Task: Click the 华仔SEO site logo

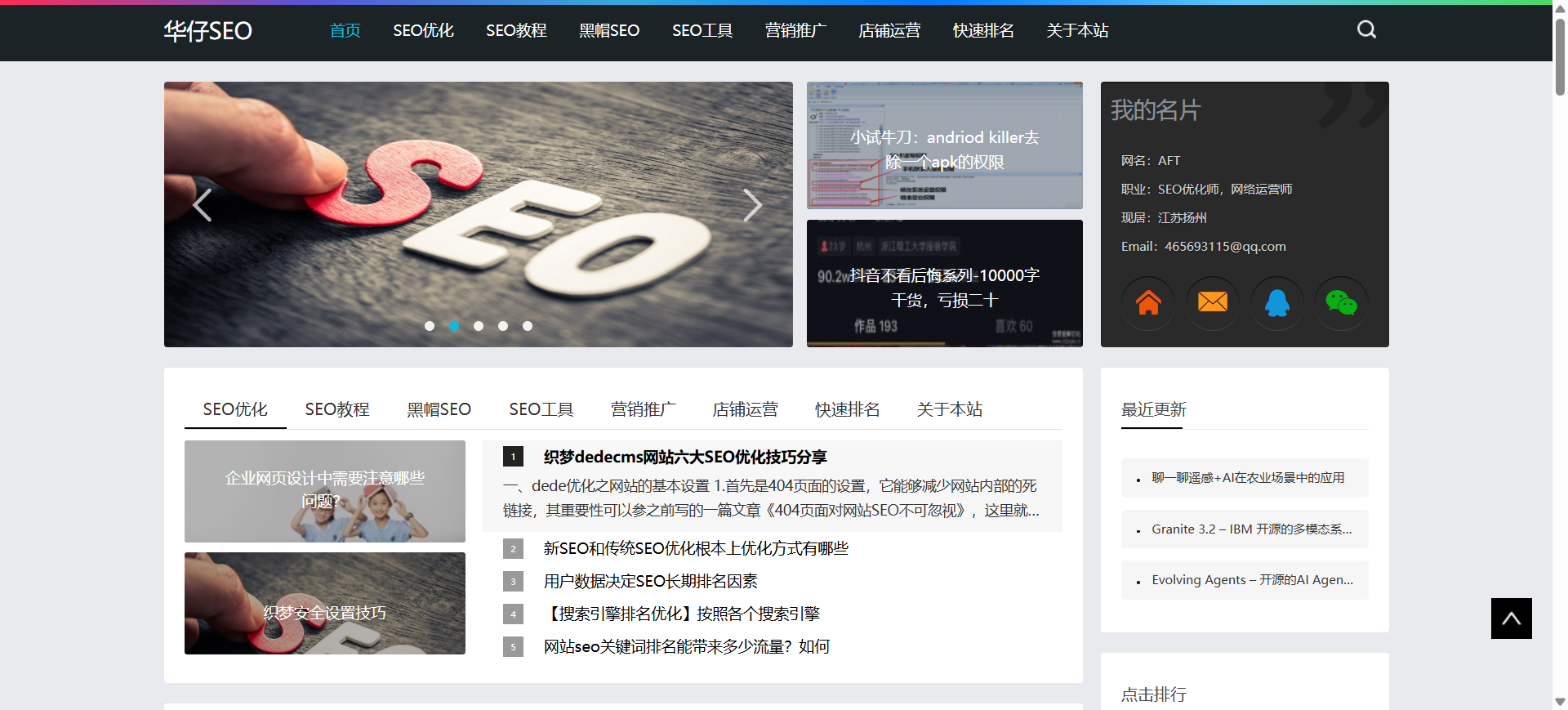Action: point(207,31)
